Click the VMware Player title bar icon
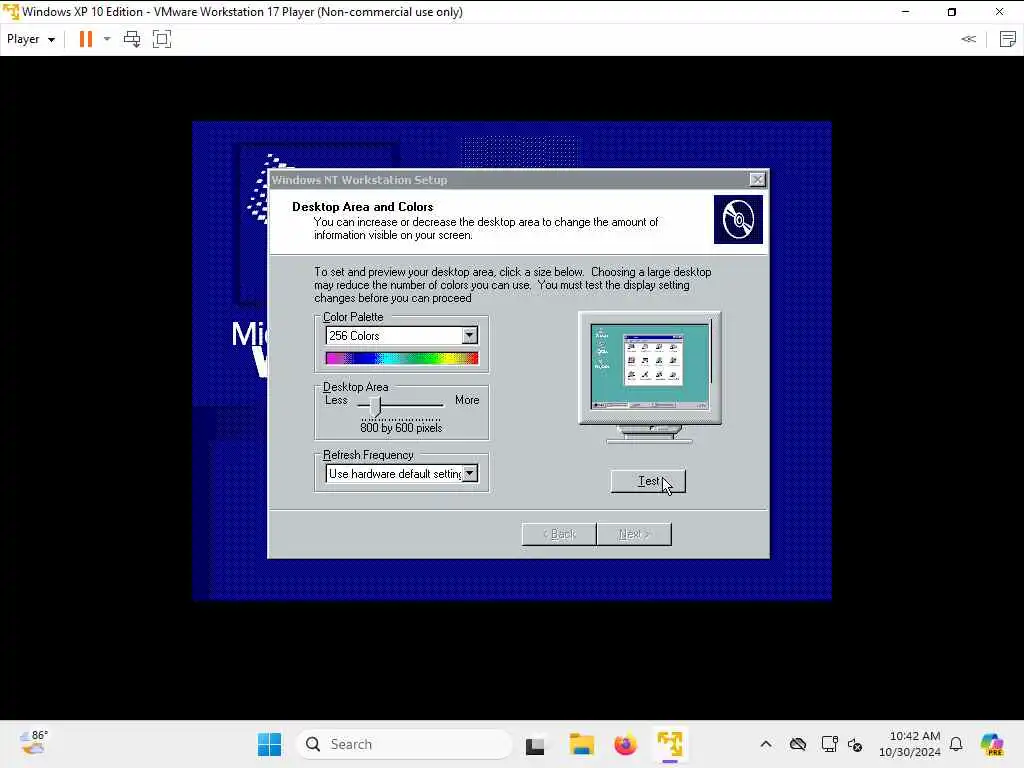This screenshot has height=768, width=1024. (x=10, y=12)
